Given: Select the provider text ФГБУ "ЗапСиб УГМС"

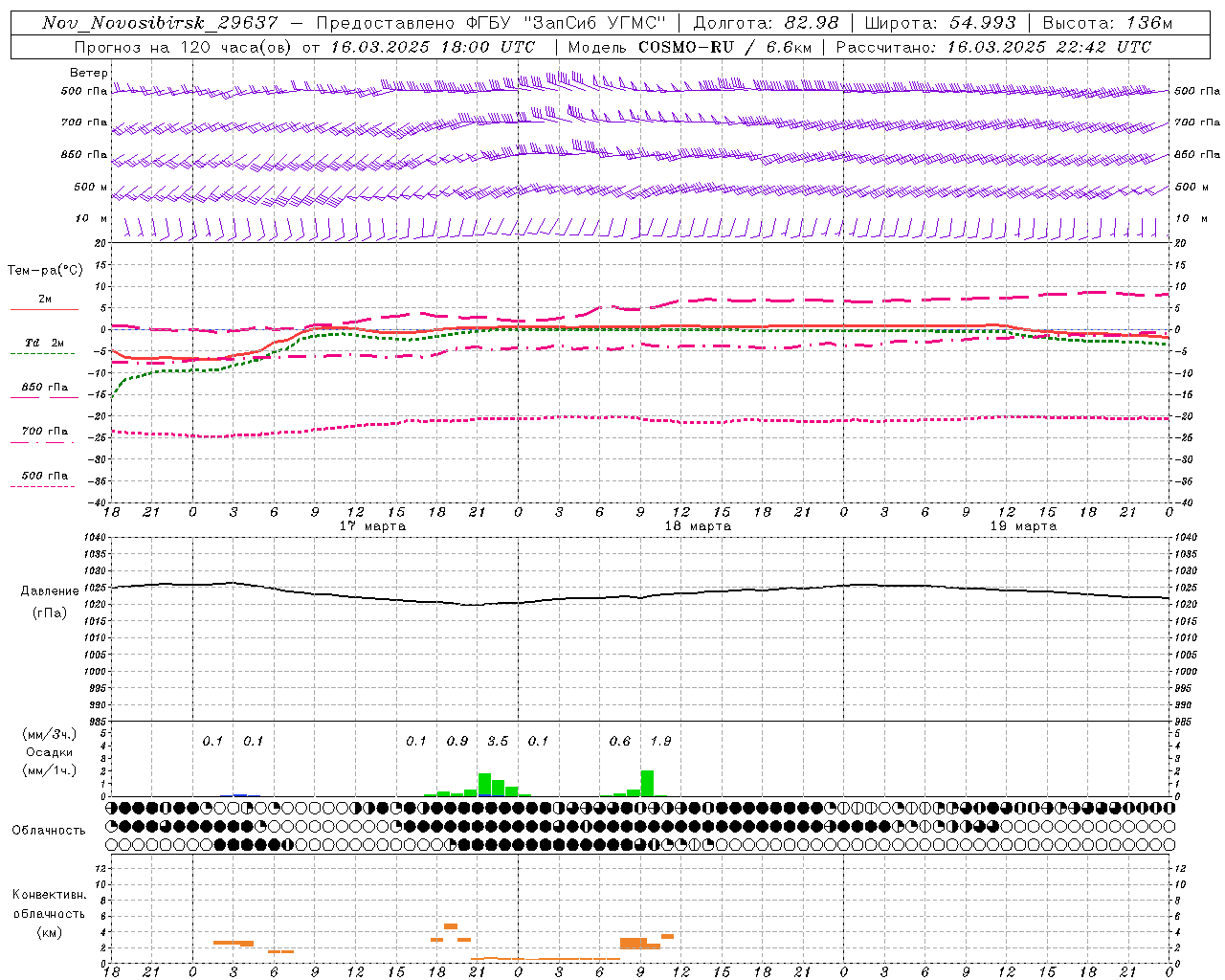Looking at the screenshot, I should click(566, 23).
